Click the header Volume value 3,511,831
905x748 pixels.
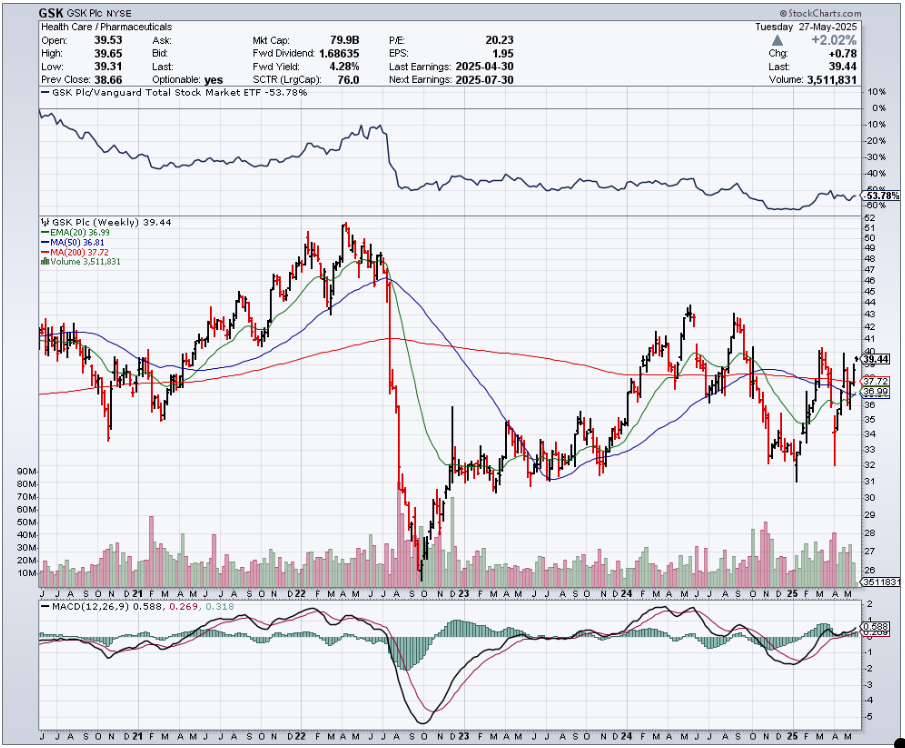[x=832, y=80]
